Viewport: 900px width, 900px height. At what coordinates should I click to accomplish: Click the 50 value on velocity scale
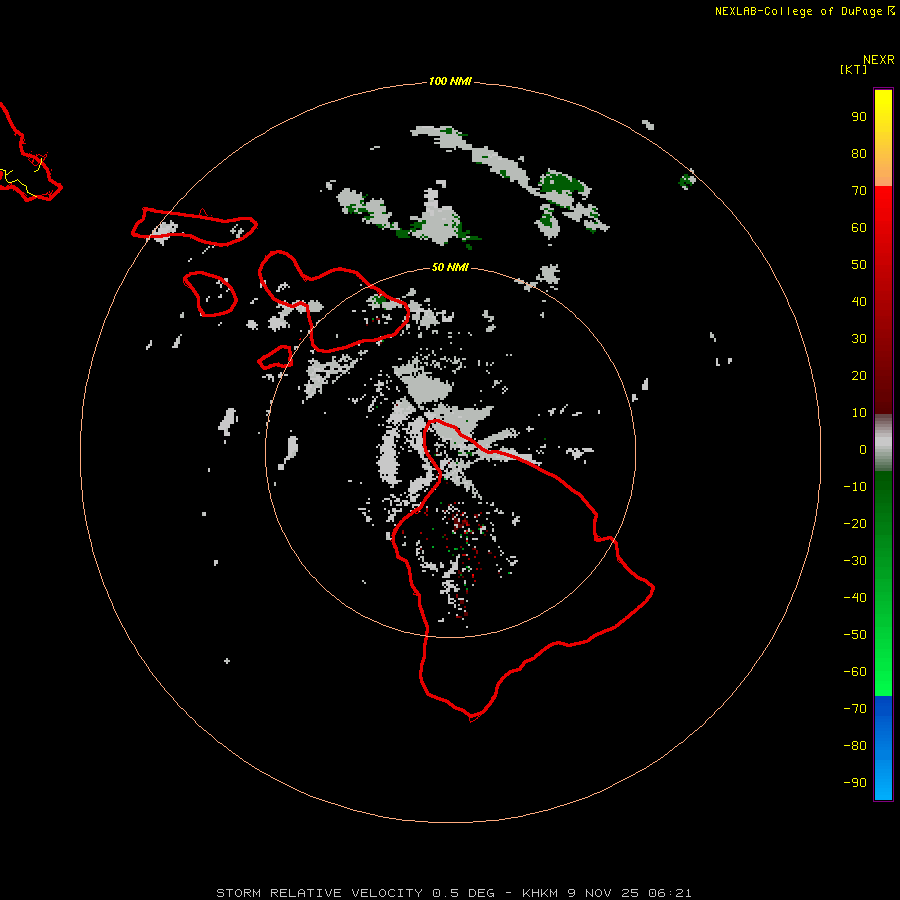point(859,265)
